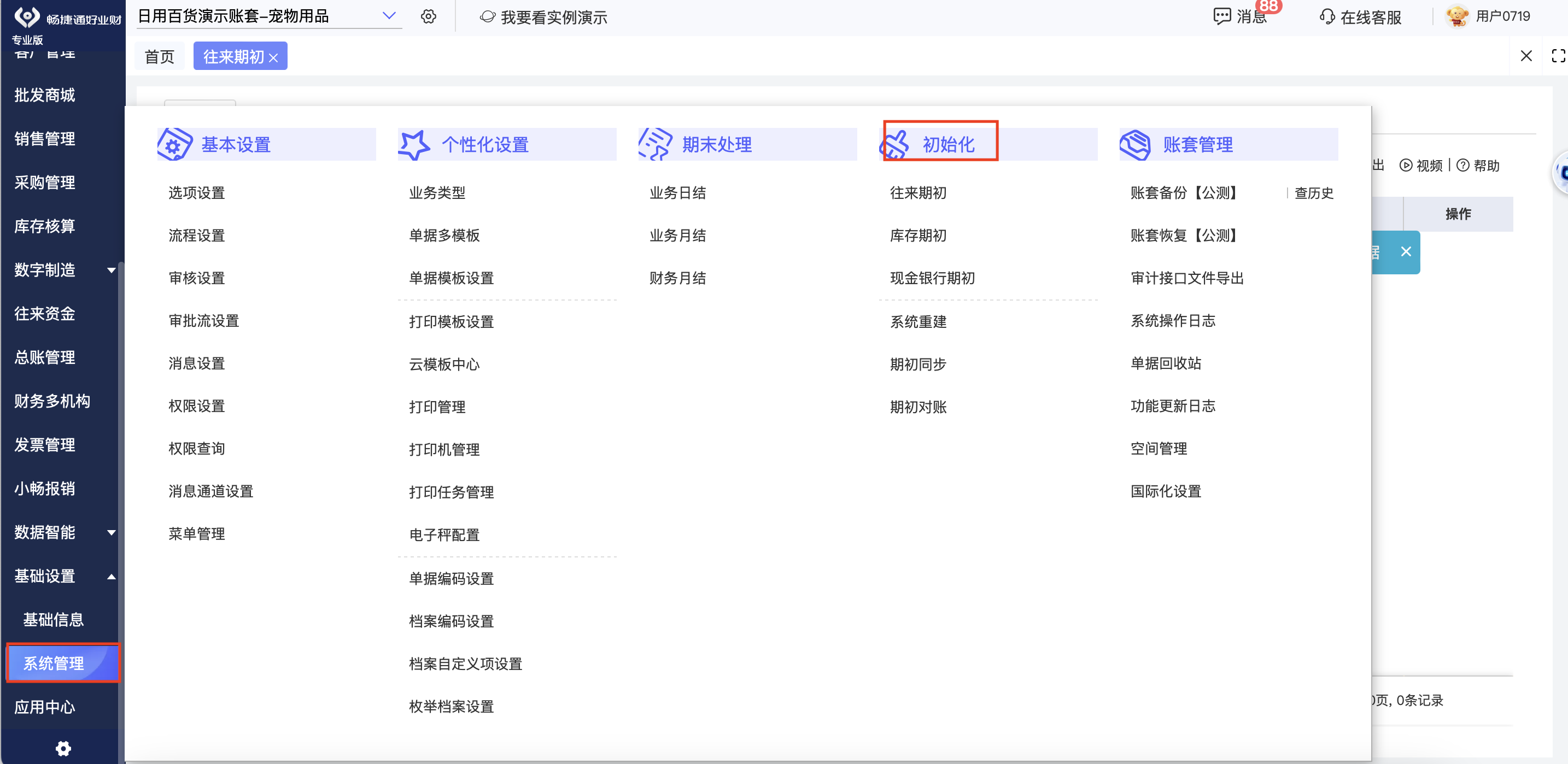Open 批发商城 in the sidebar
1568x764 pixels.
tap(44, 95)
